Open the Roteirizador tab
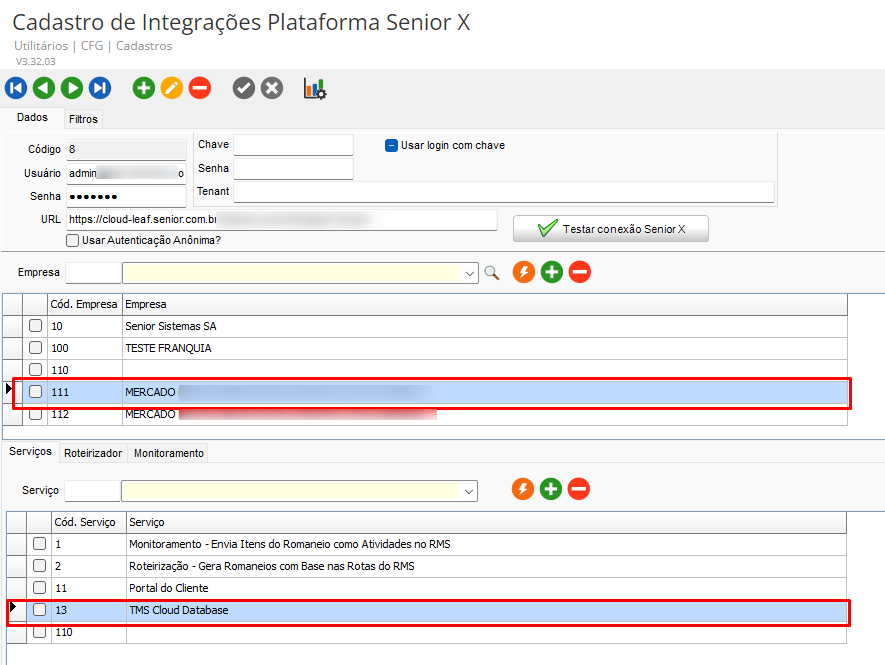 93,453
